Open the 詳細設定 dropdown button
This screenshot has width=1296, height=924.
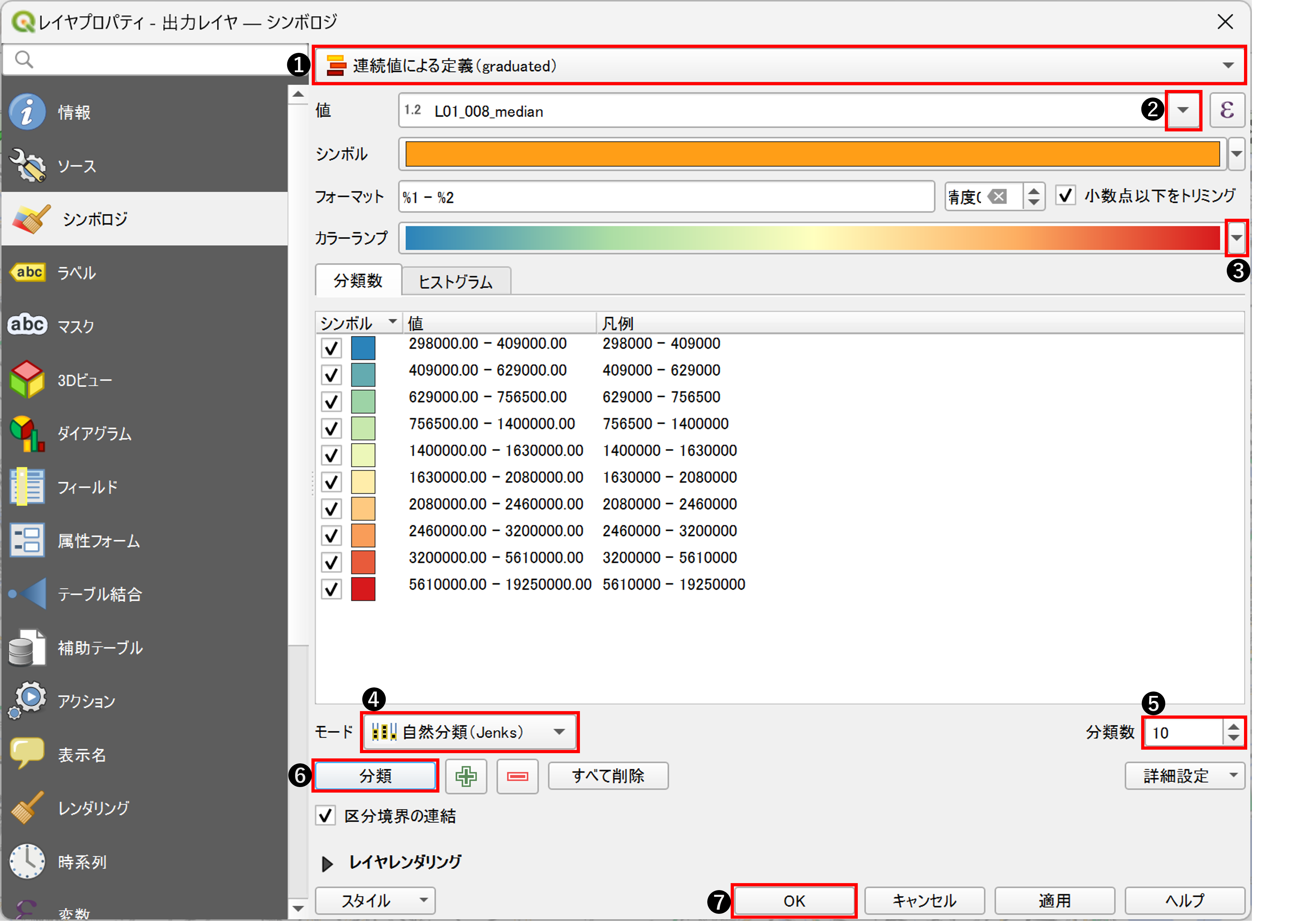click(x=1184, y=776)
